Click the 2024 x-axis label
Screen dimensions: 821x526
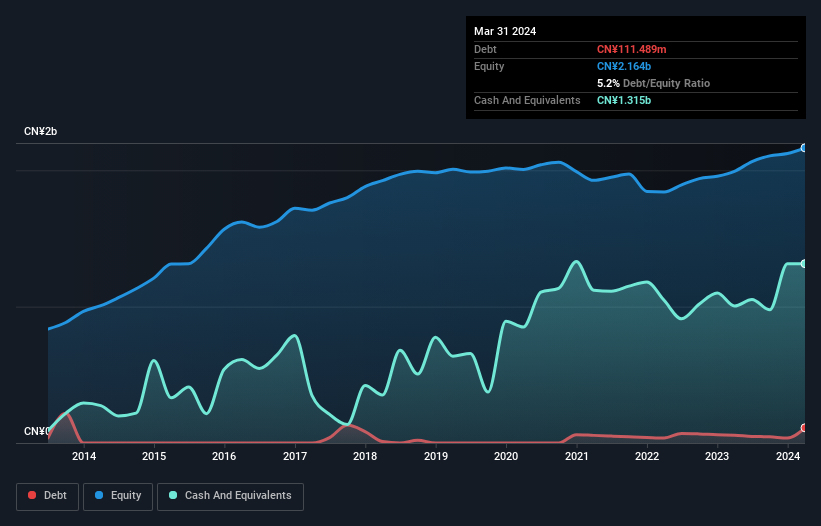[x=787, y=456]
